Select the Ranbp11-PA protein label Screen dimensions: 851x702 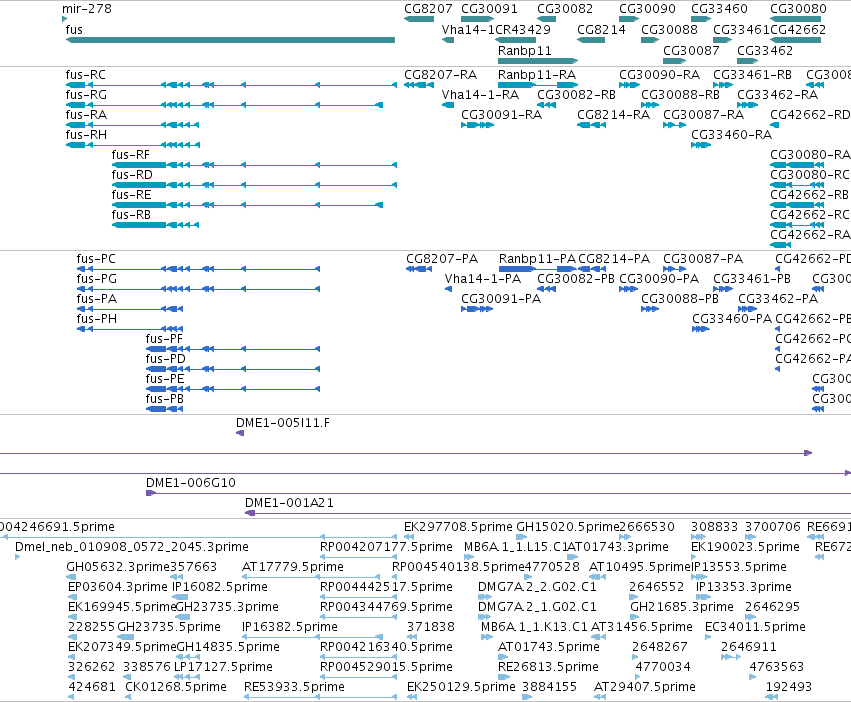tap(537, 259)
